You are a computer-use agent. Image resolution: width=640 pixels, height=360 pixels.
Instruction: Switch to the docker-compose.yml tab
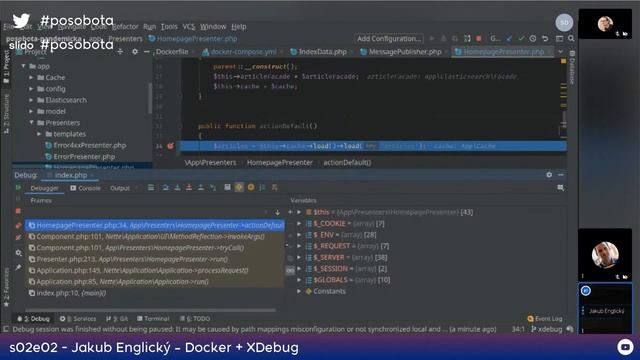pyautogui.click(x=243, y=52)
